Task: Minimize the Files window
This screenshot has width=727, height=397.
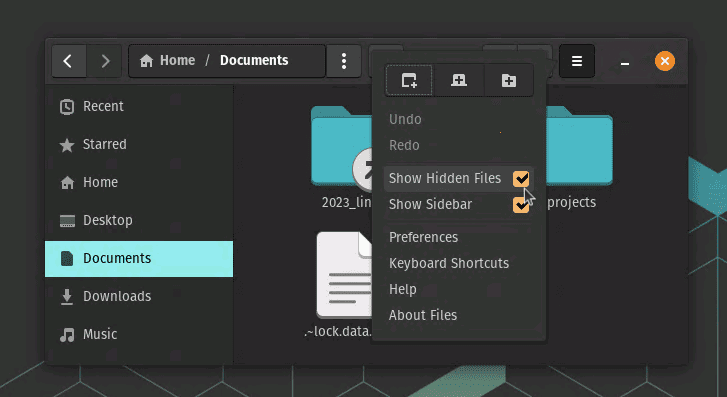Action: click(x=625, y=62)
